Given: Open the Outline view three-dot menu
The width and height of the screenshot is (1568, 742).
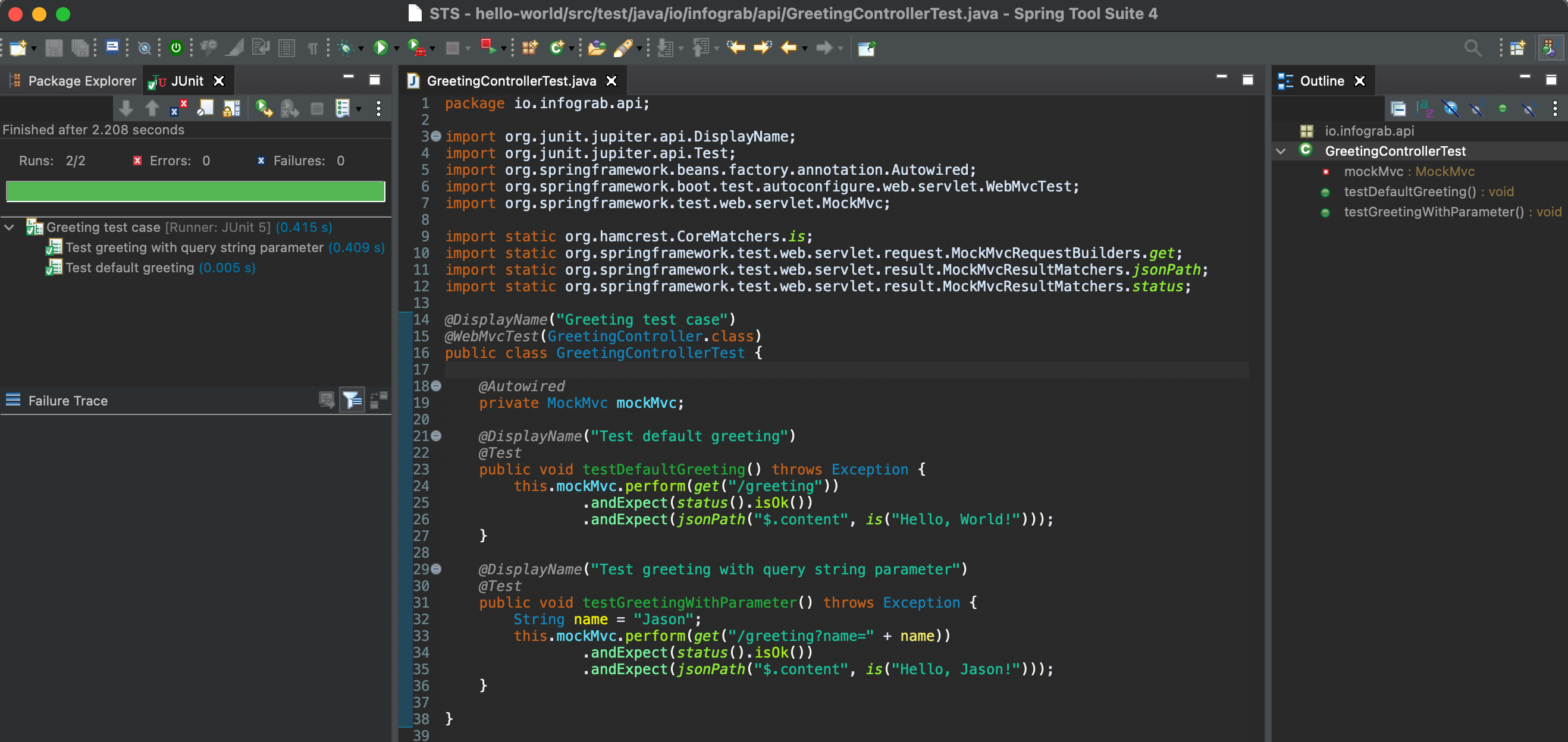Looking at the screenshot, I should [1554, 109].
